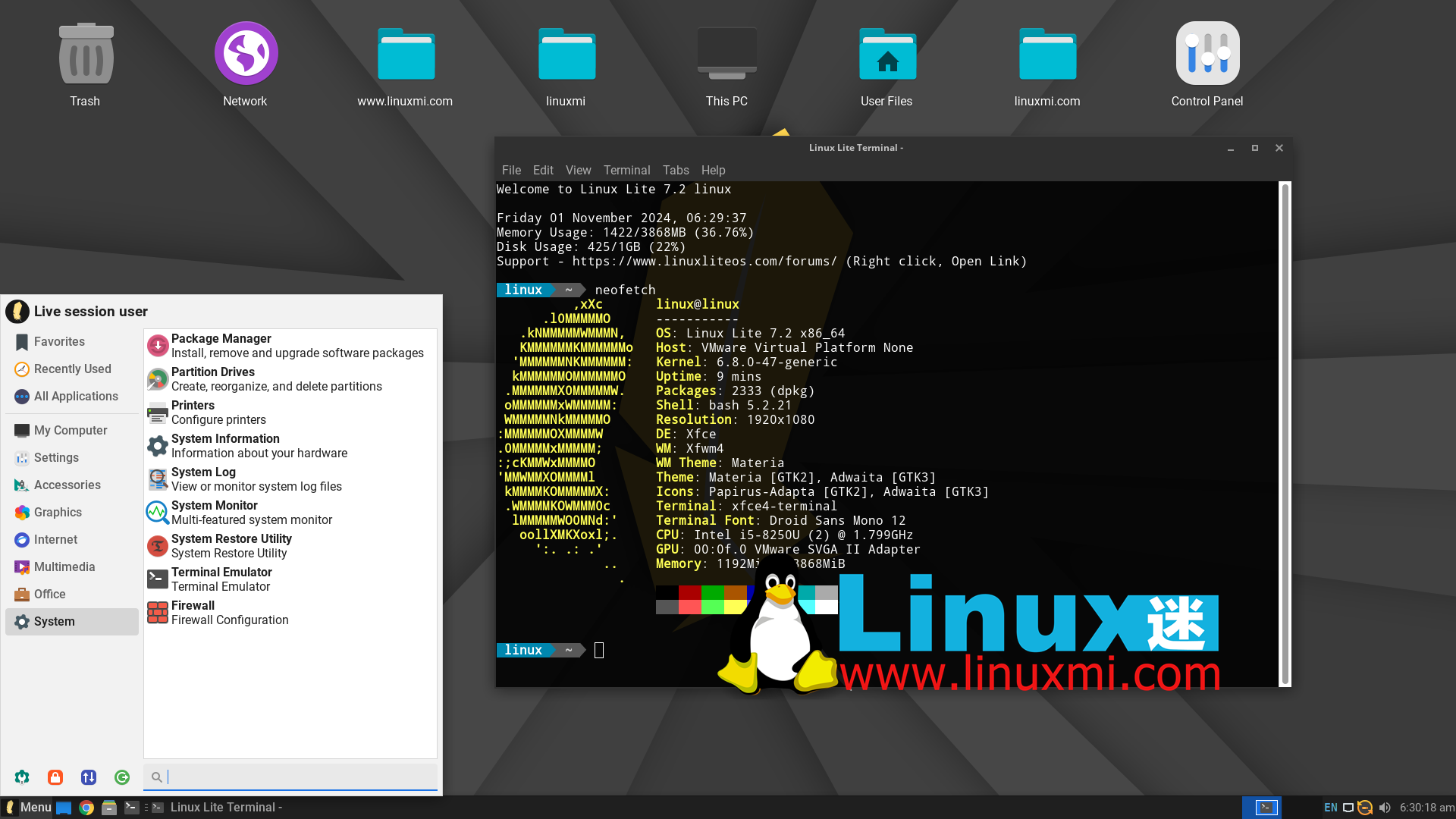Click the linuxliteos.com forums link
The width and height of the screenshot is (1456, 819).
tap(704, 262)
